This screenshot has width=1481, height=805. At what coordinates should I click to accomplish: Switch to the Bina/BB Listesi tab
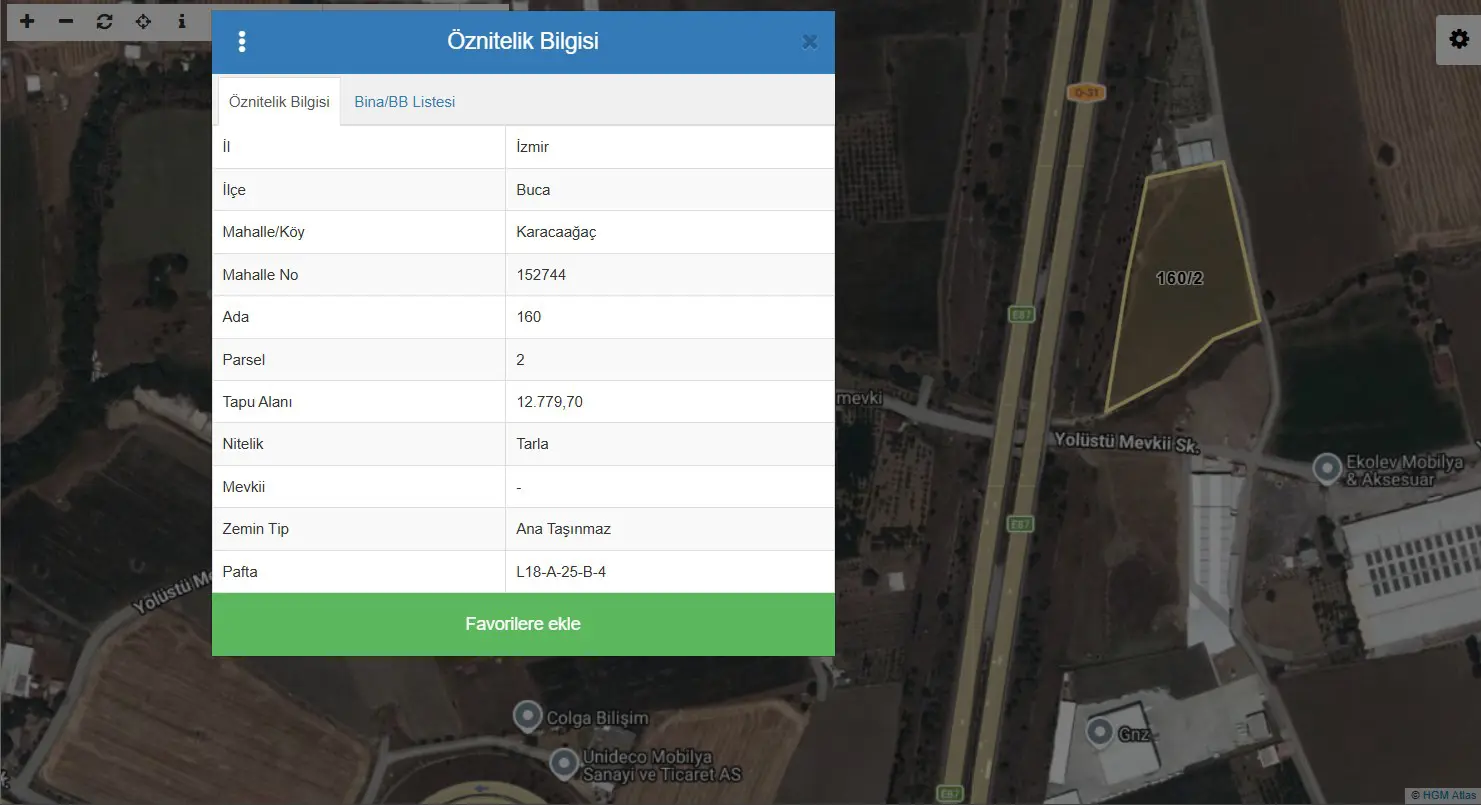[405, 102]
